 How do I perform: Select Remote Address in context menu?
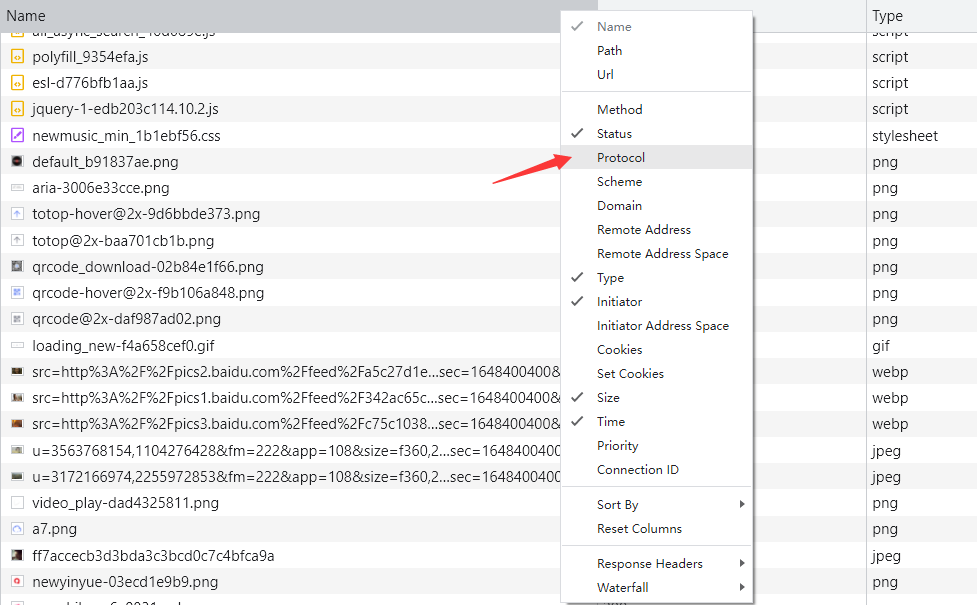point(643,230)
